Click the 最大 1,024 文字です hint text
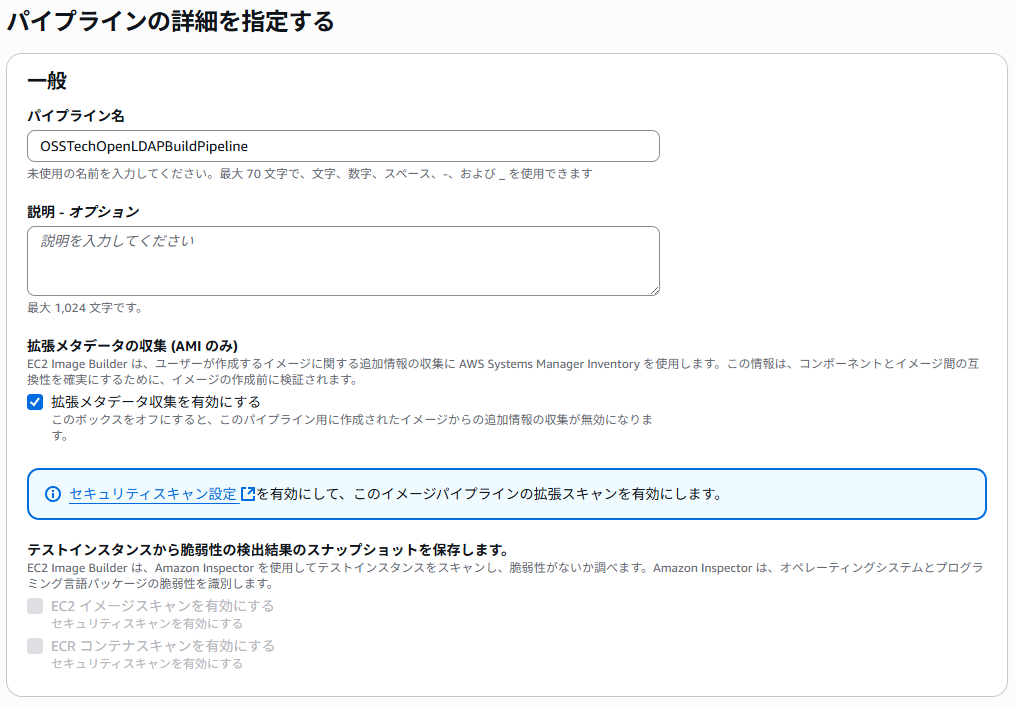 click(85, 308)
